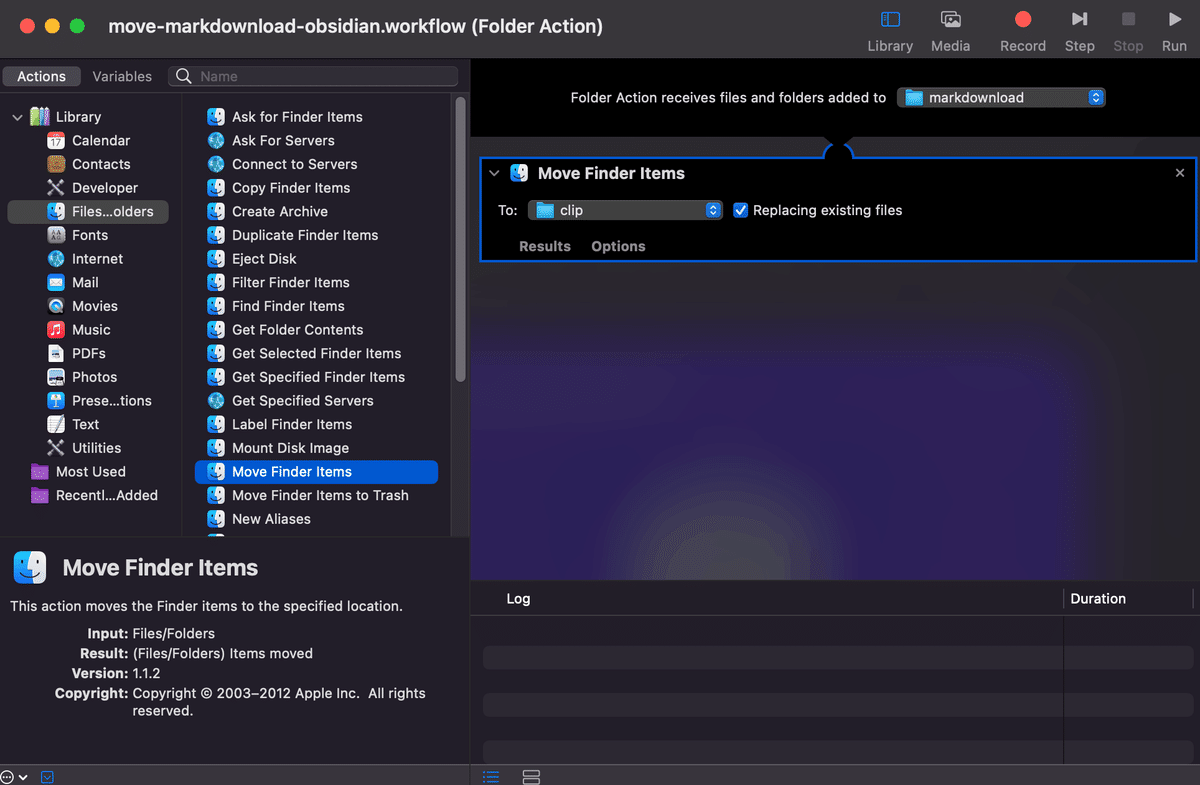Toggle the Library panel in toolbar
This screenshot has height=785, width=1200.
click(x=890, y=31)
